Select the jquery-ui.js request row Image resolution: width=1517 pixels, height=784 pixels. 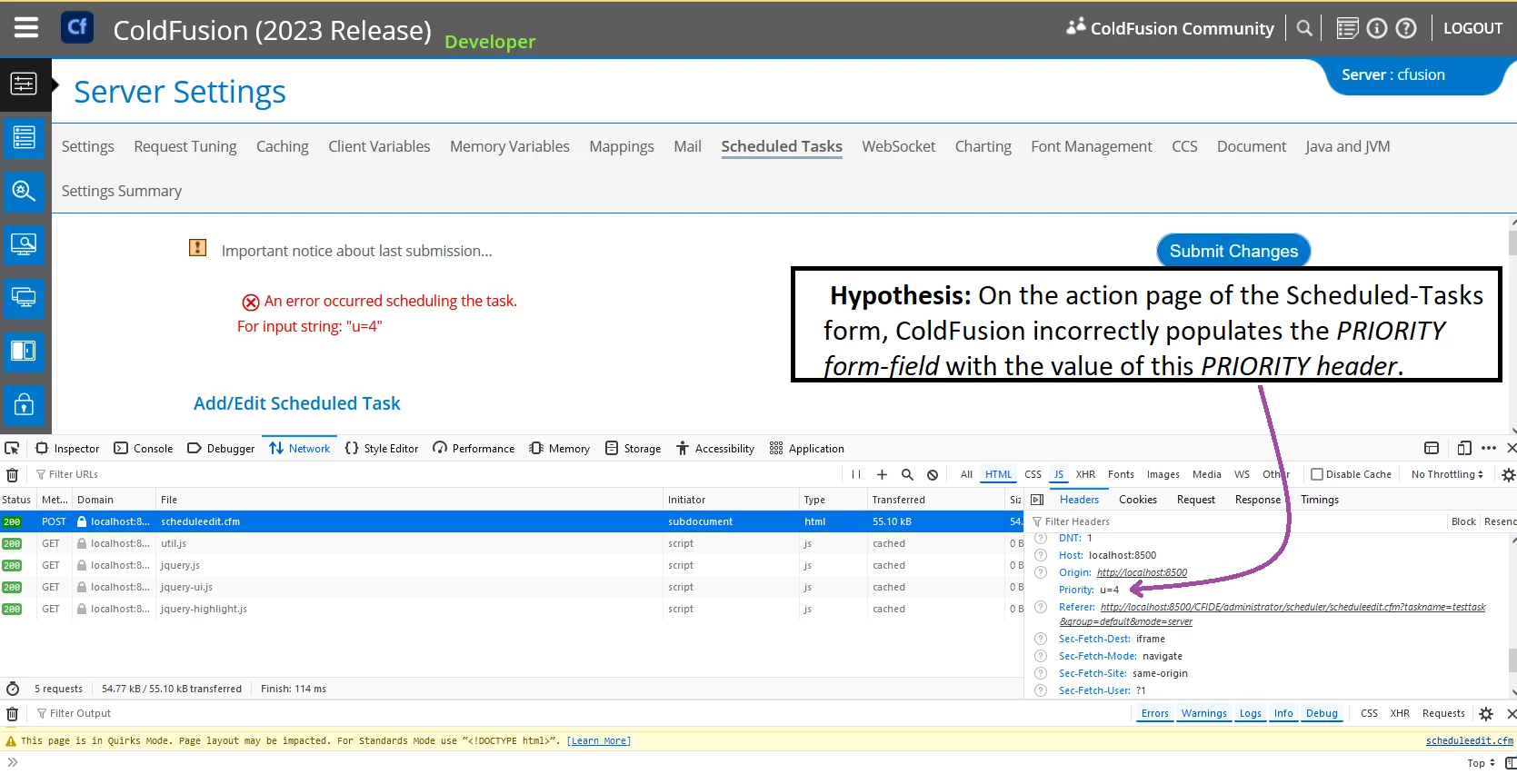(x=512, y=587)
